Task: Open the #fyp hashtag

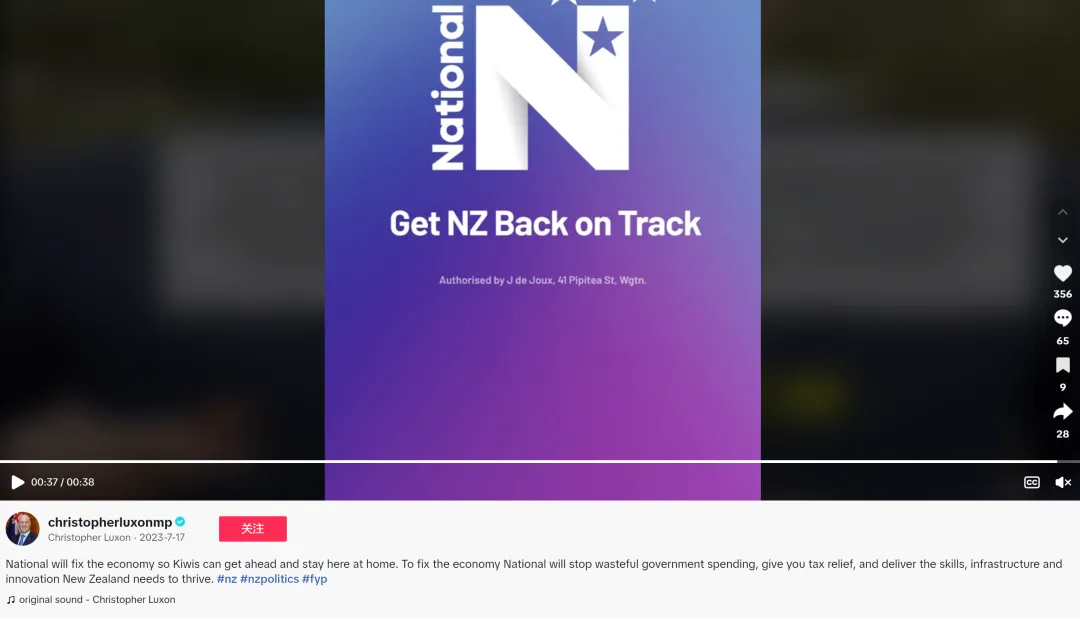Action: (x=314, y=579)
